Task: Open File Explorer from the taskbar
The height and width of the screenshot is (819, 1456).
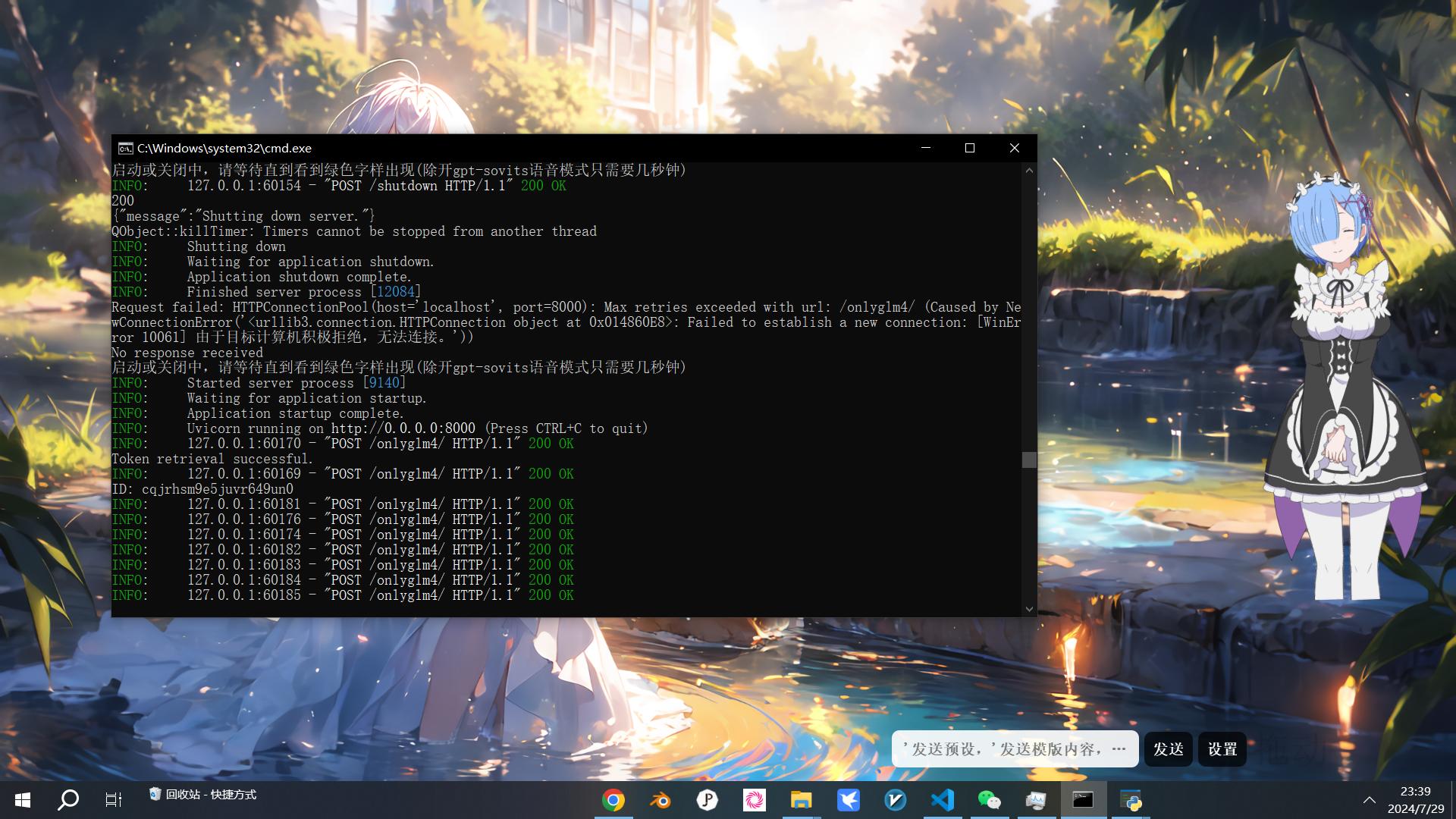Action: tap(802, 800)
